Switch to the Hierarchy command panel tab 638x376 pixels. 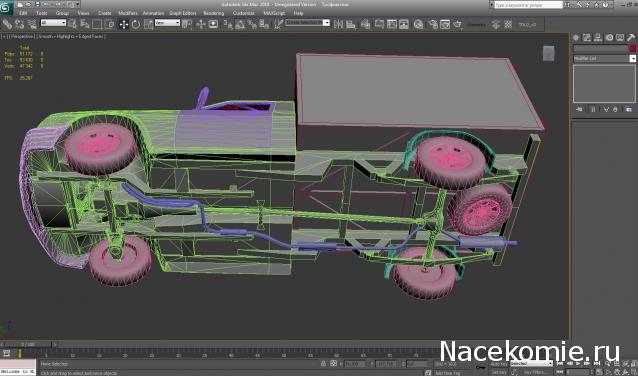click(598, 38)
